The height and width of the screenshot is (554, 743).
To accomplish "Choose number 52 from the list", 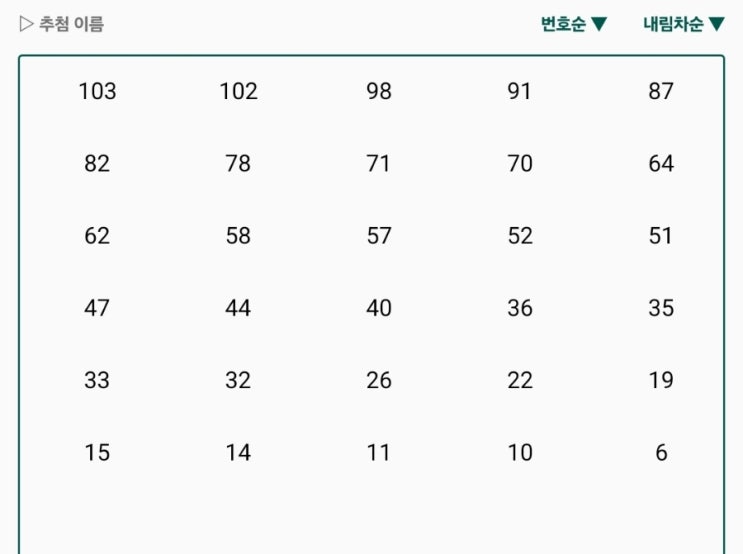I will tap(520, 236).
